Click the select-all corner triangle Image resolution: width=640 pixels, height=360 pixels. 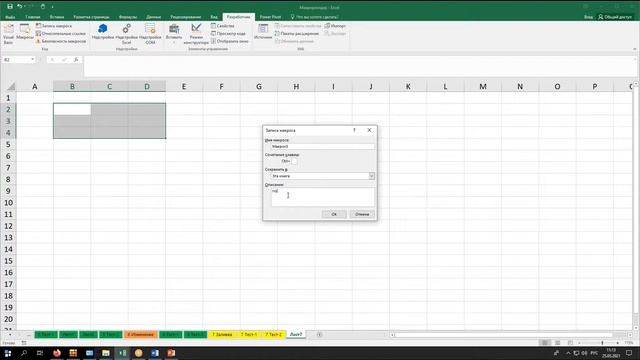(x=11, y=87)
